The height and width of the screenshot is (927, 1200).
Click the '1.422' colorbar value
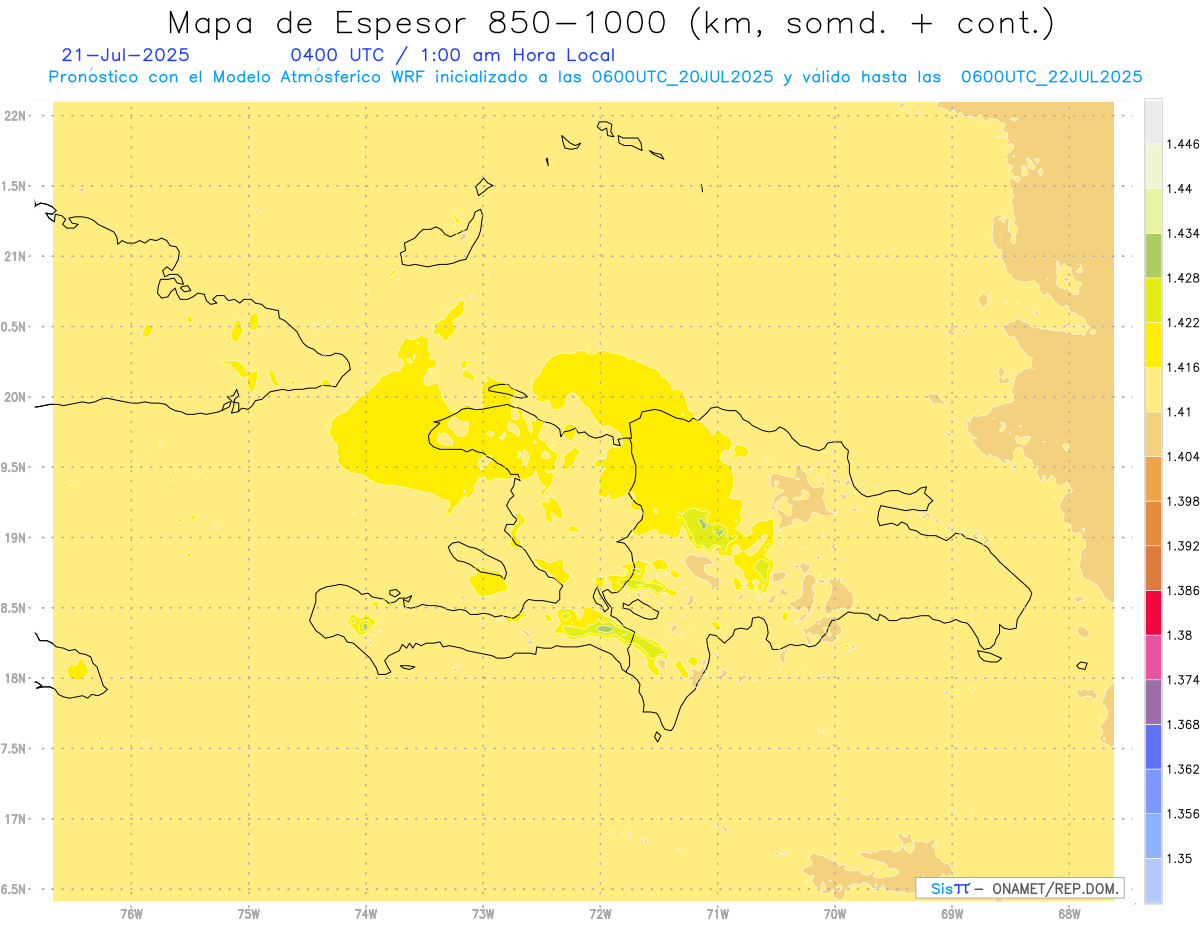1184,322
